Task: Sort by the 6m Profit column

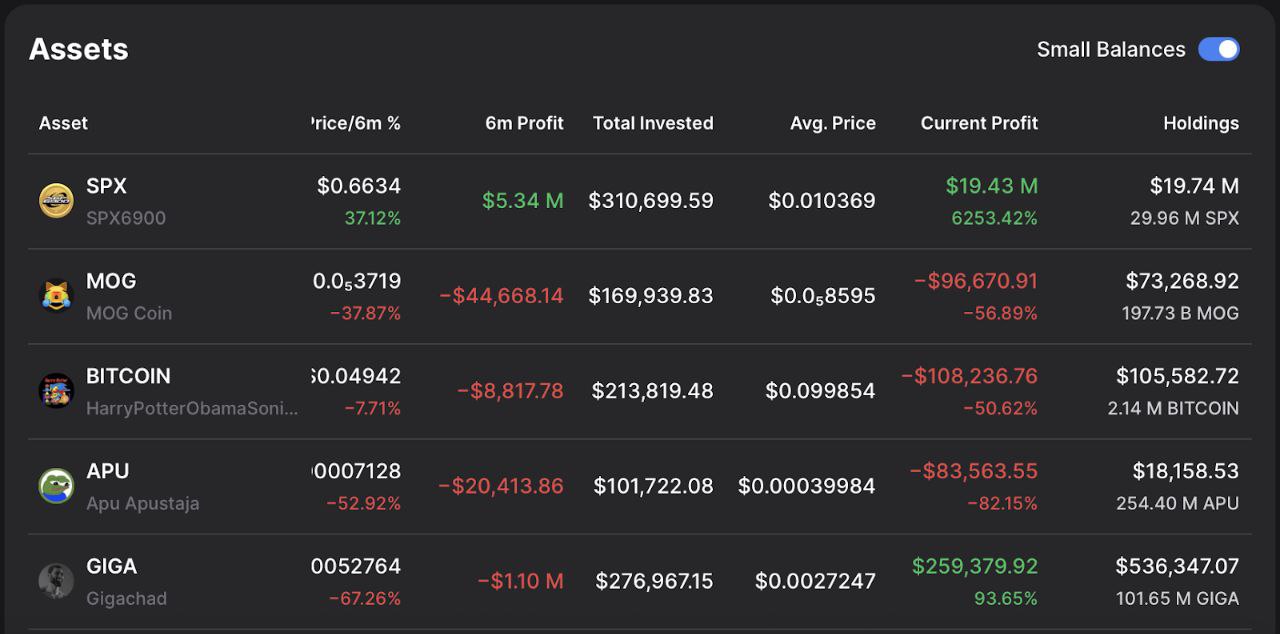Action: coord(524,123)
